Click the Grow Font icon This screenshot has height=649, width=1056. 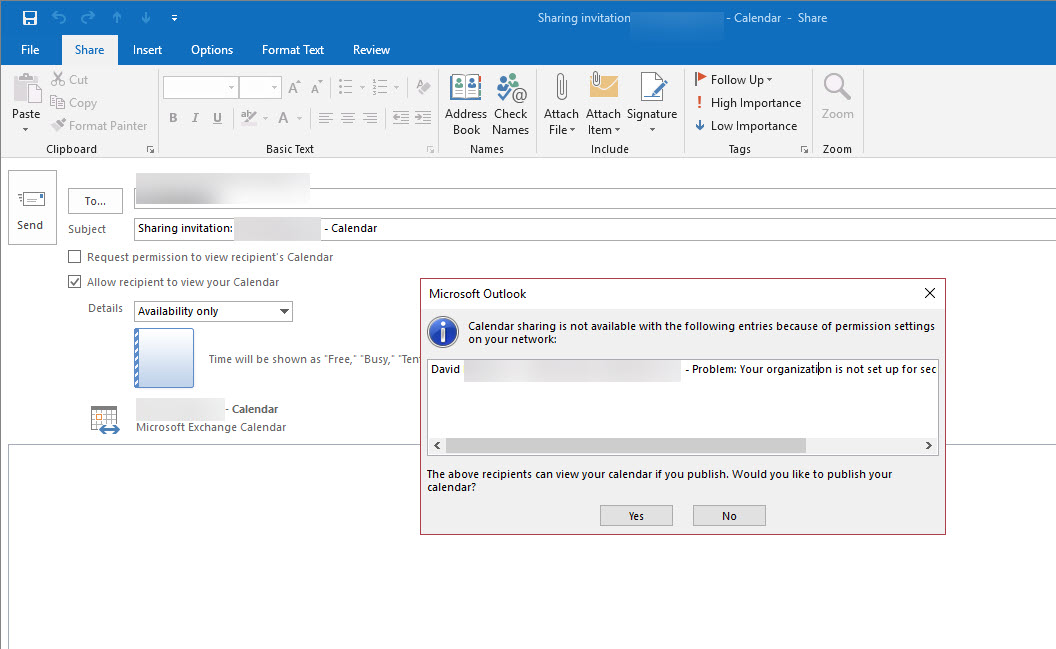click(294, 88)
